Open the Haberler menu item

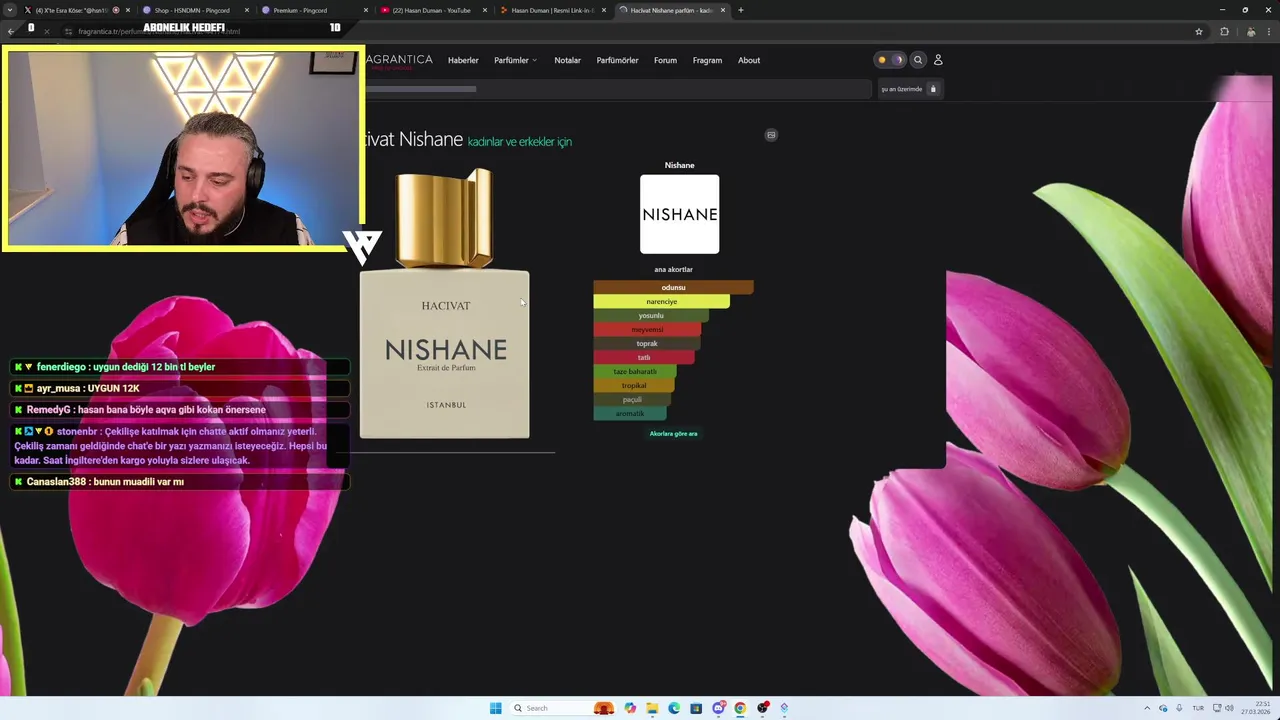(x=463, y=60)
